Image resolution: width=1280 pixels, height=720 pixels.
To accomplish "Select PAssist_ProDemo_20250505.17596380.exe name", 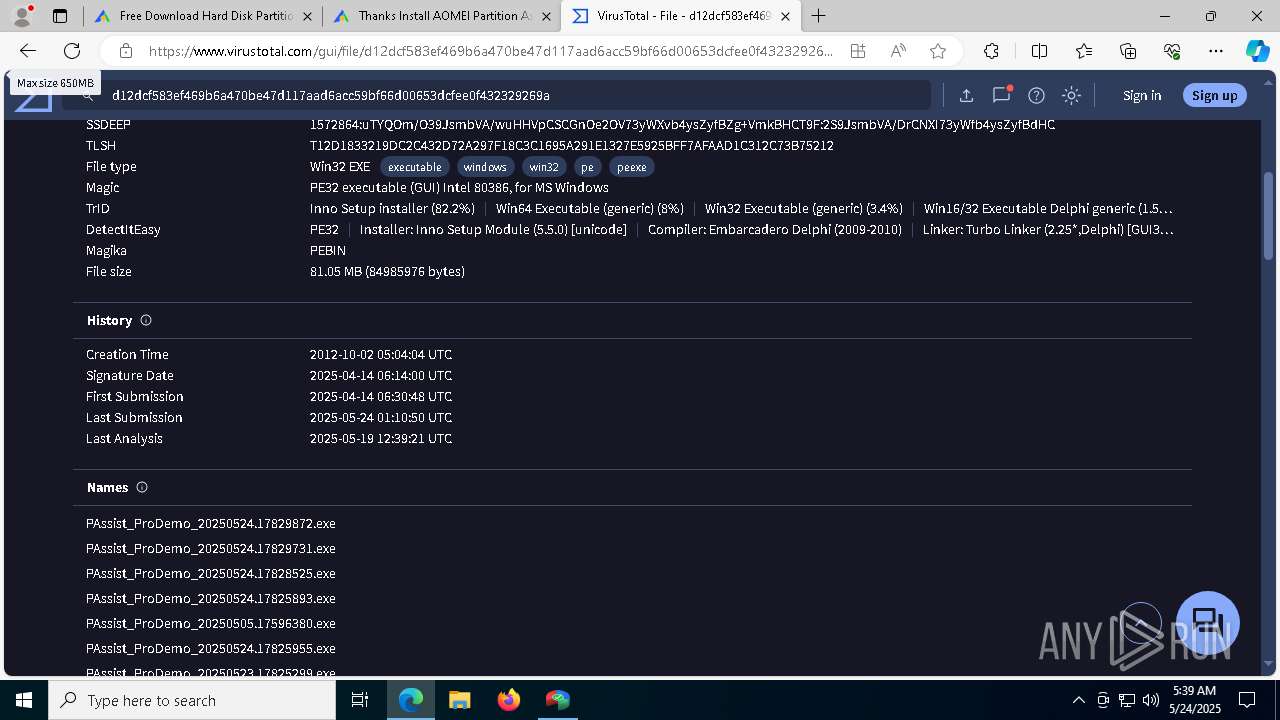I will coord(211,623).
